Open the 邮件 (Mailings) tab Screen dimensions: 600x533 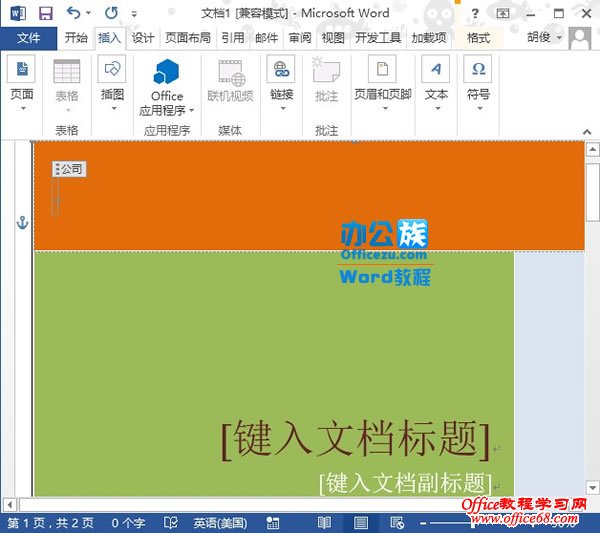pos(266,38)
